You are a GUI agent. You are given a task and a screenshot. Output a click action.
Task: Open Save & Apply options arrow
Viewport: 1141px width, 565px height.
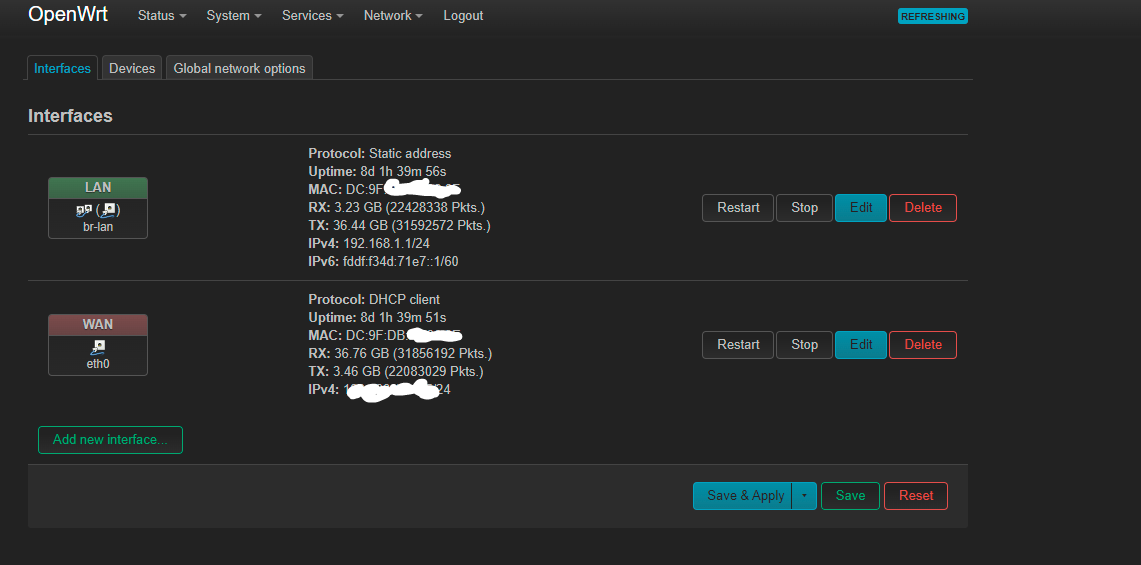[804, 496]
